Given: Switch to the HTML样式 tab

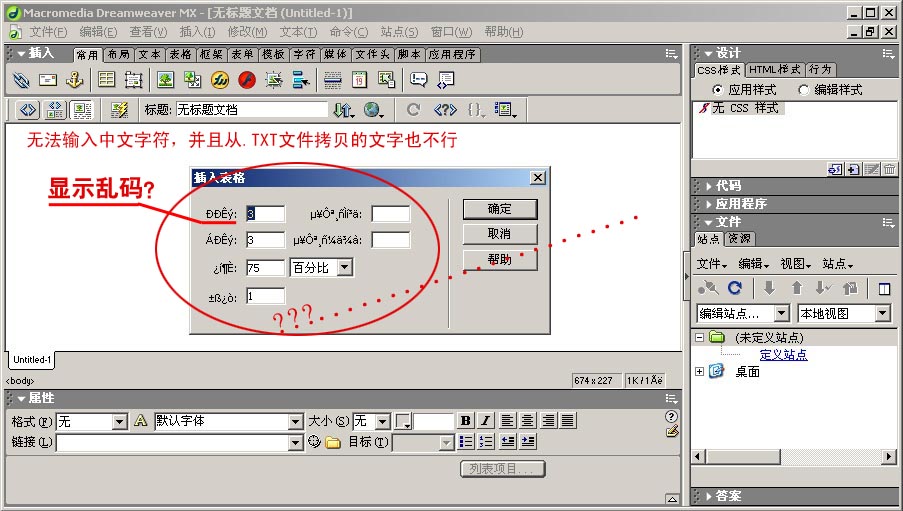Looking at the screenshot, I should click(775, 70).
